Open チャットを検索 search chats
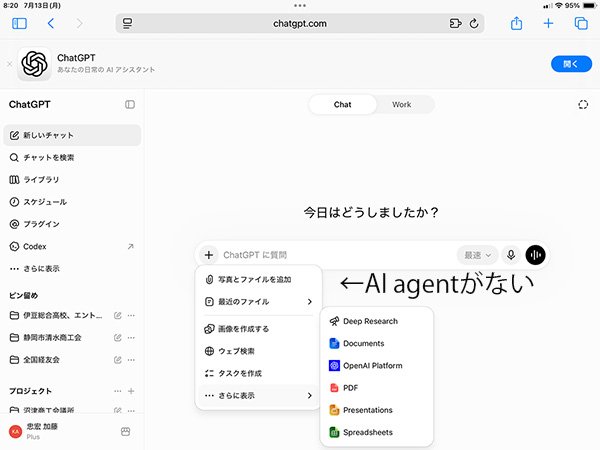The height and width of the screenshot is (450, 600). 72,157
